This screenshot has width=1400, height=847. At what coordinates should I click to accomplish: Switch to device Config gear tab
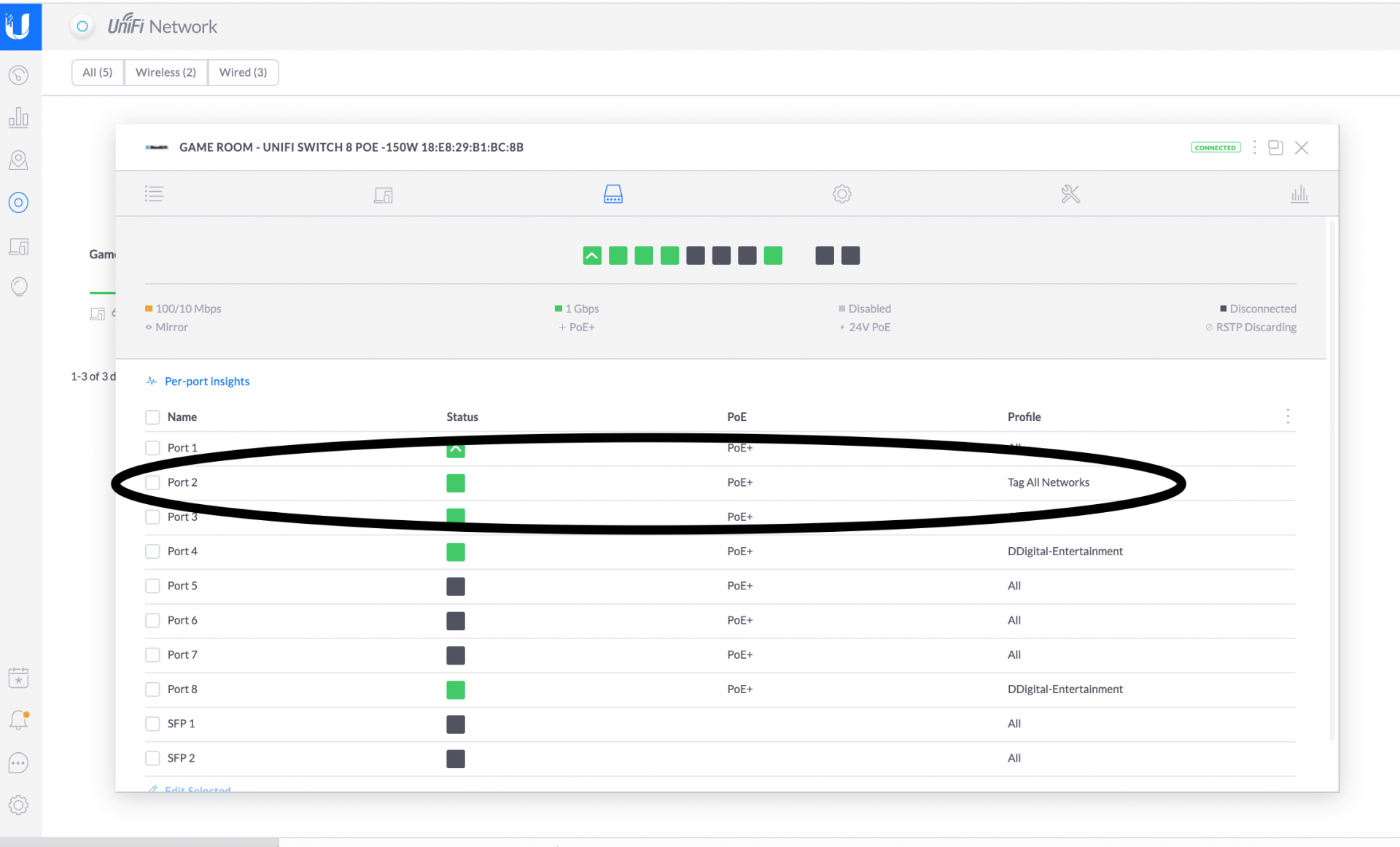click(x=842, y=194)
